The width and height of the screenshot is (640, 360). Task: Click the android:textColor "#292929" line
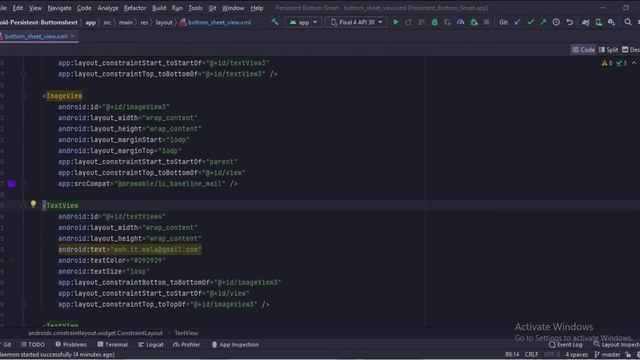pyautogui.click(x=112, y=260)
